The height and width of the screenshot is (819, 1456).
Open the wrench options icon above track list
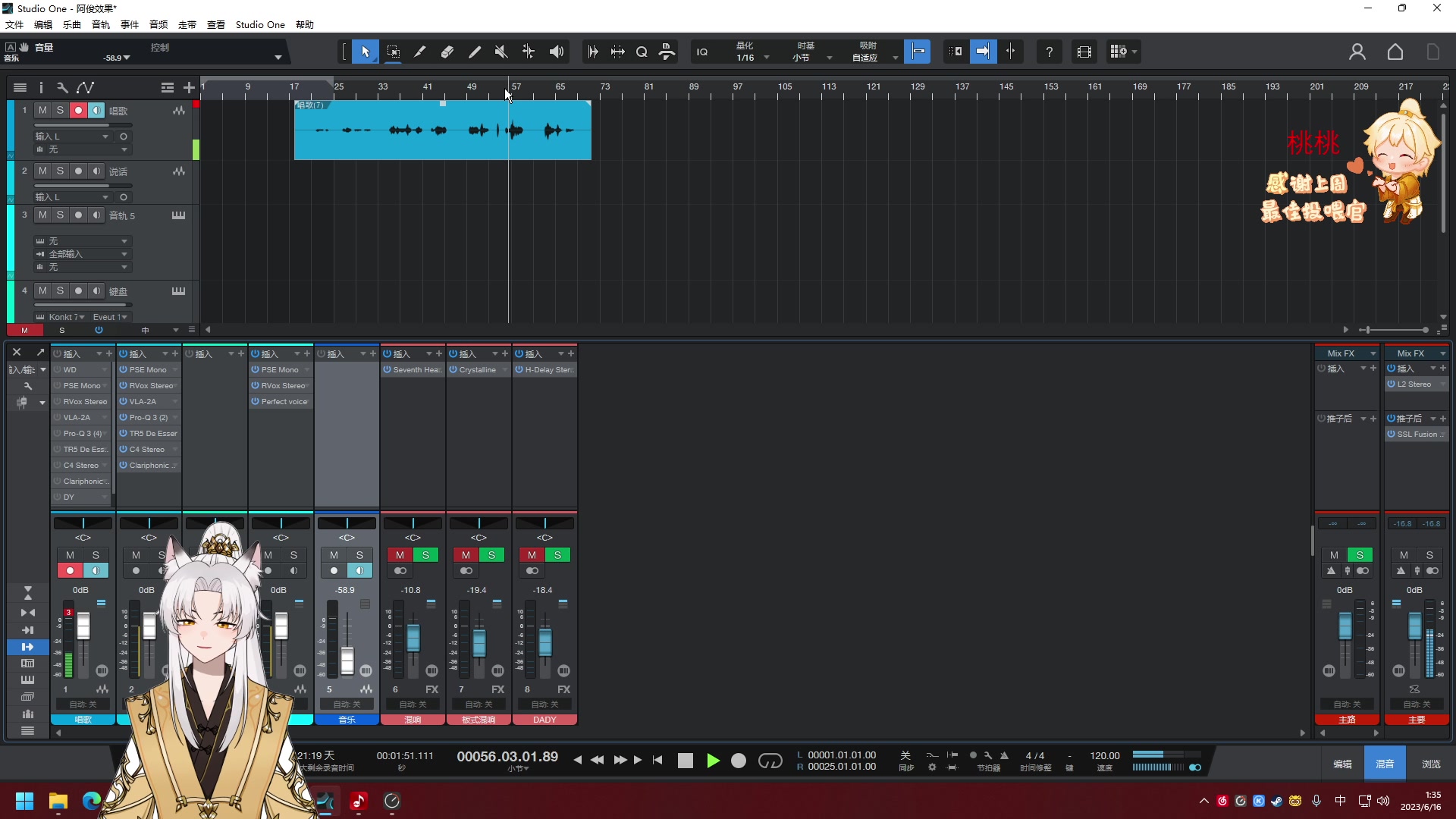[x=62, y=87]
